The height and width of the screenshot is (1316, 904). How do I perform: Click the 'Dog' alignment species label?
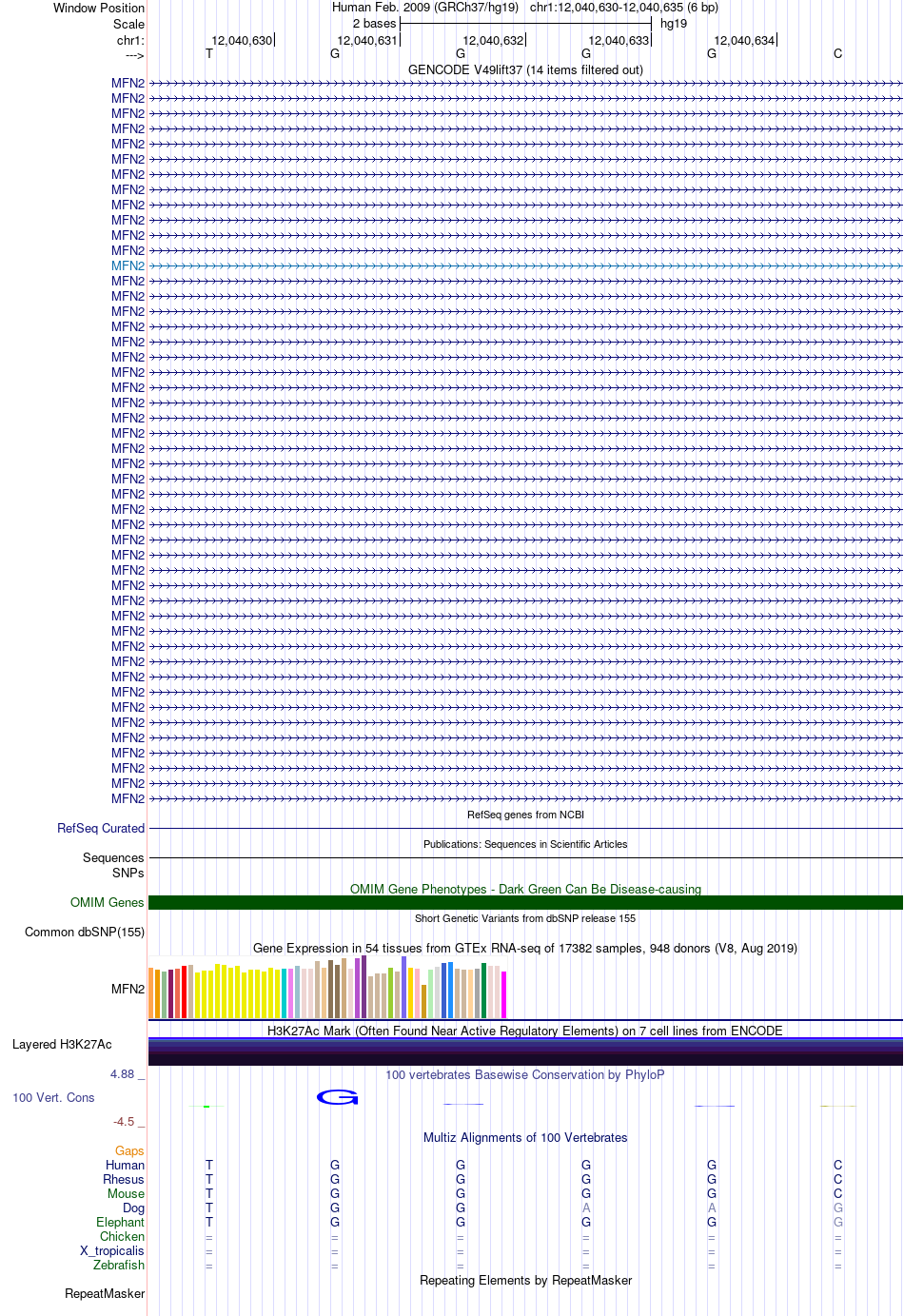click(x=133, y=1208)
